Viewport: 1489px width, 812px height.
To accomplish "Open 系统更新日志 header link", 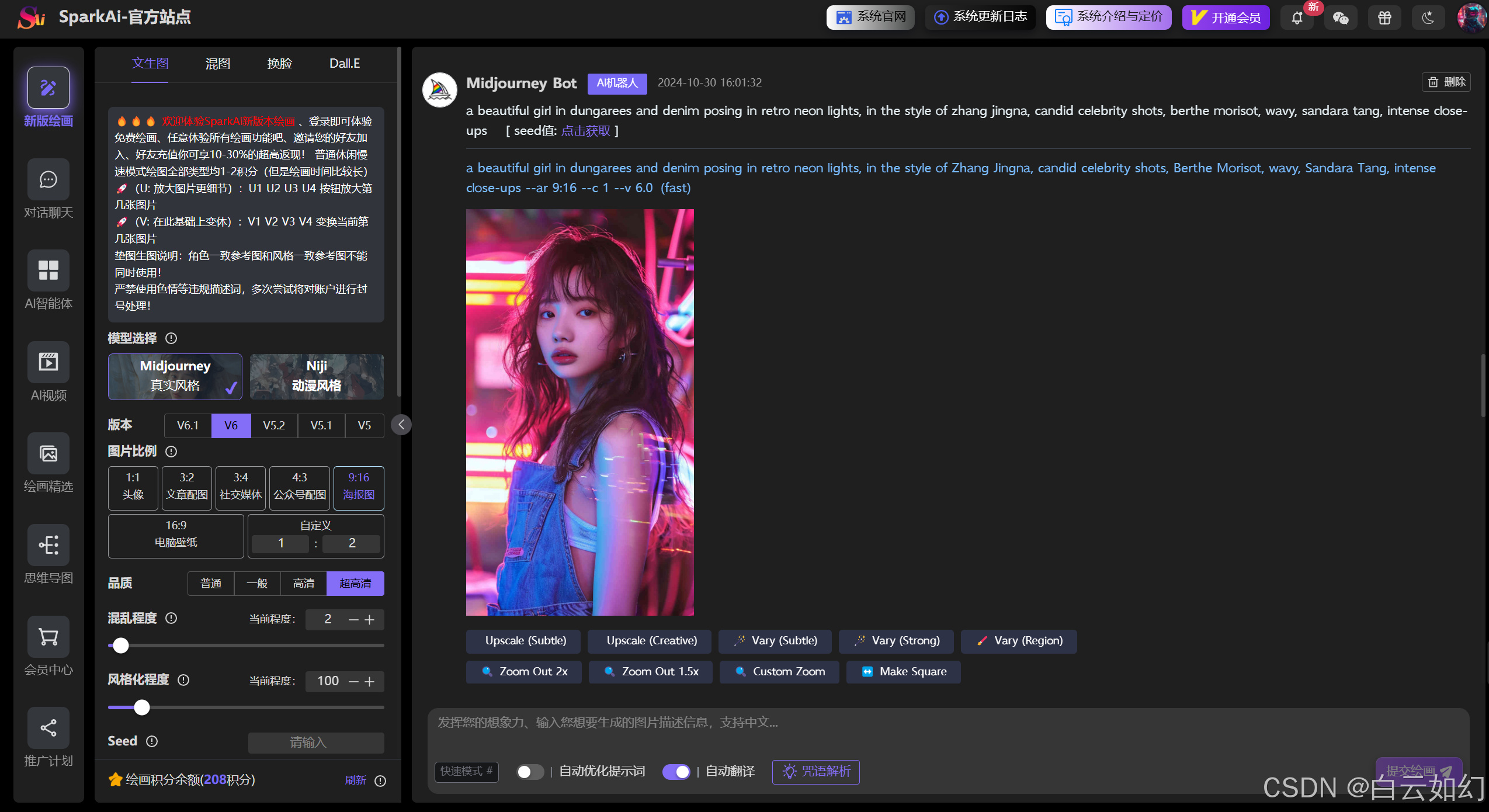I will click(x=980, y=17).
